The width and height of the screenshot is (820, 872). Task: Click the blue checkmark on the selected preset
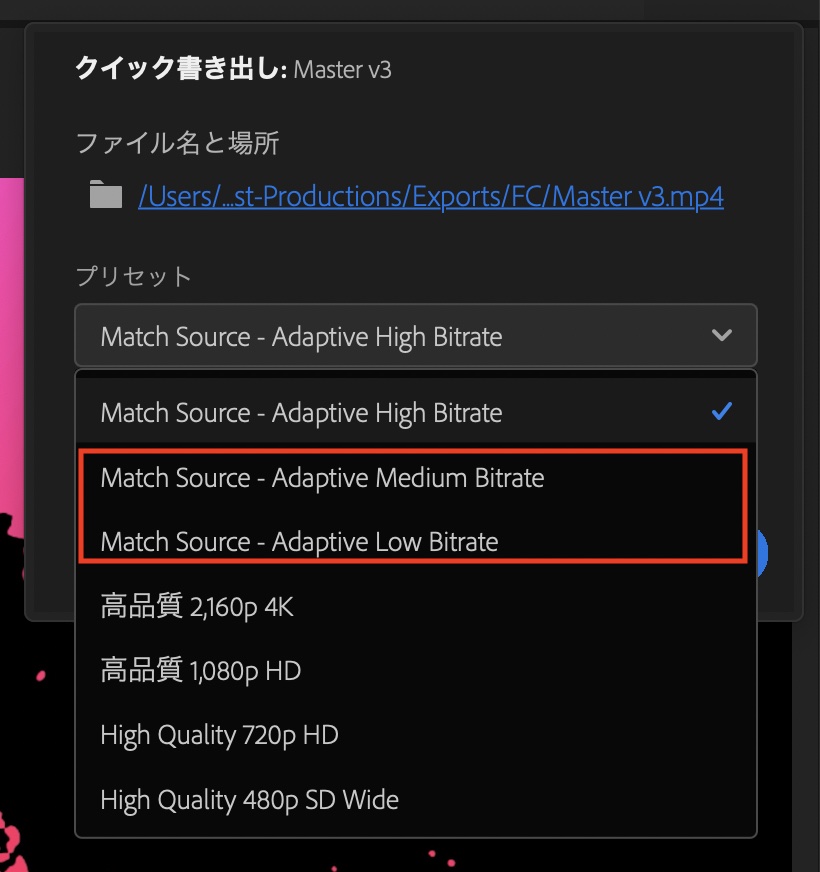pos(722,412)
